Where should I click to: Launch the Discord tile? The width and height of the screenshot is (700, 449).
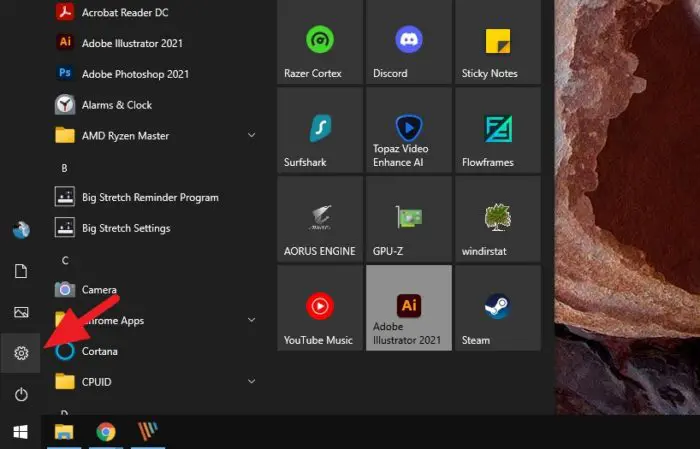[409, 42]
